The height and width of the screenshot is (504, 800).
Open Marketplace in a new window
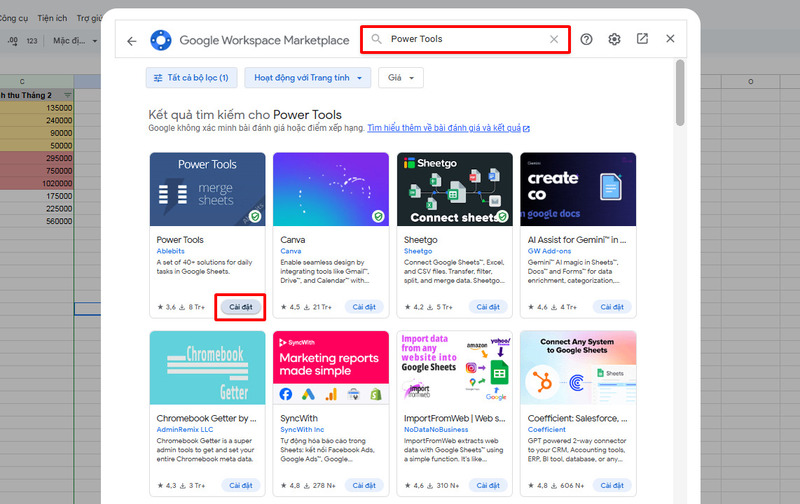click(642, 40)
